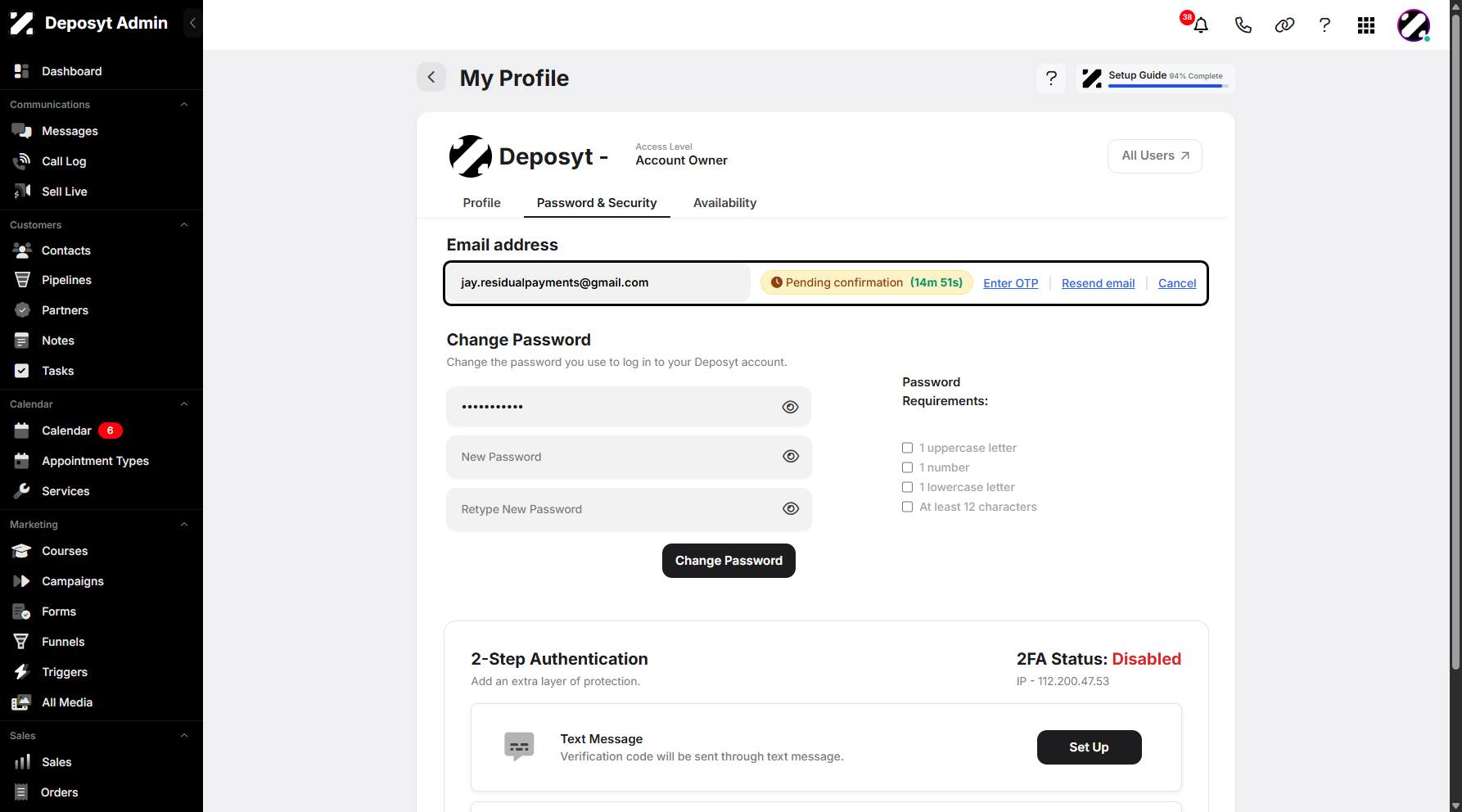Collapse the Sales sidebar section

pos(184,736)
